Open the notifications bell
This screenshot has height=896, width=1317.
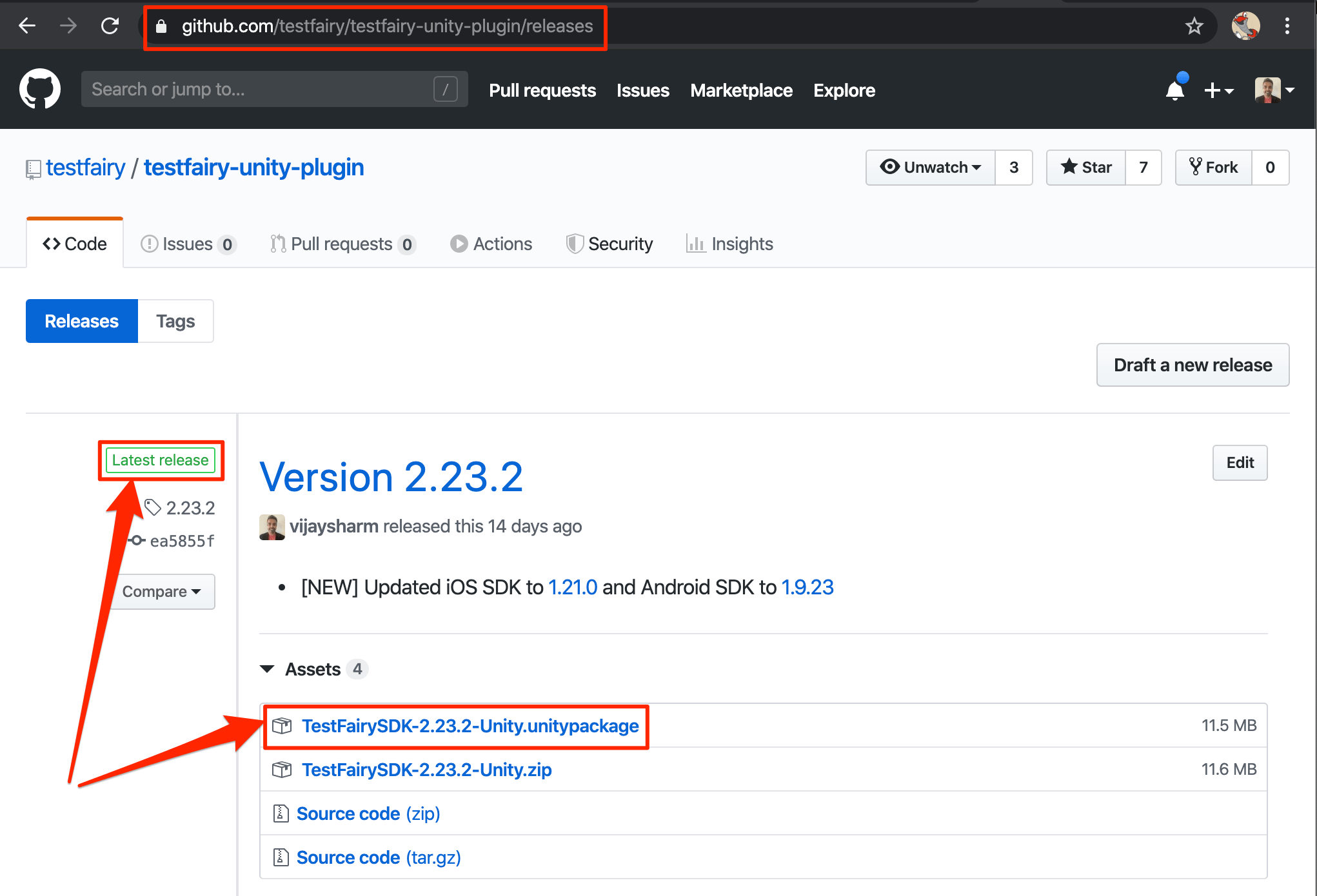1175,90
